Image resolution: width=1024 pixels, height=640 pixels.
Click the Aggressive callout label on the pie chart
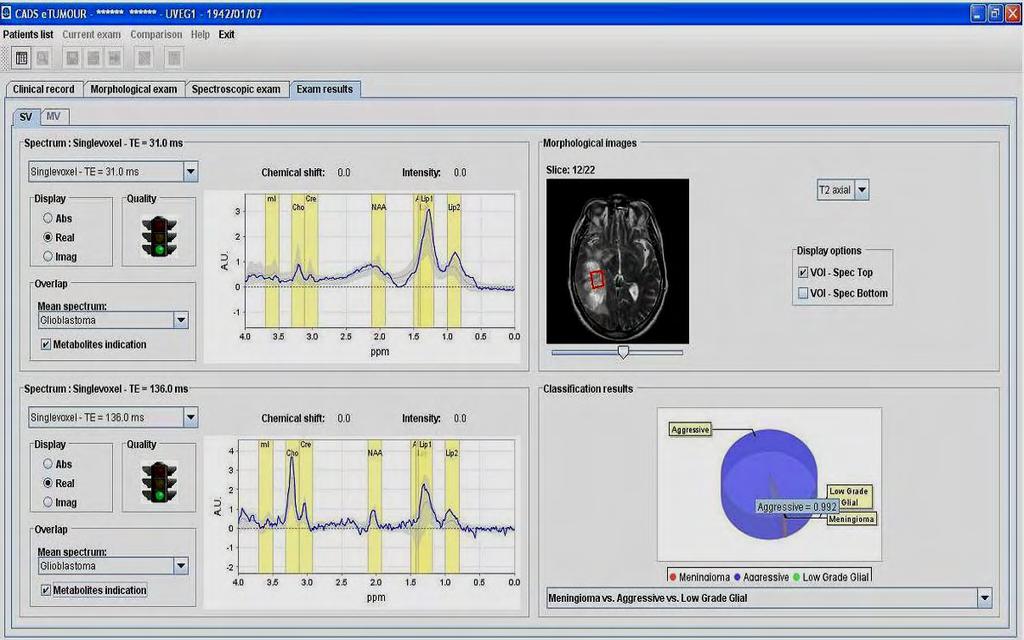pyautogui.click(x=690, y=430)
